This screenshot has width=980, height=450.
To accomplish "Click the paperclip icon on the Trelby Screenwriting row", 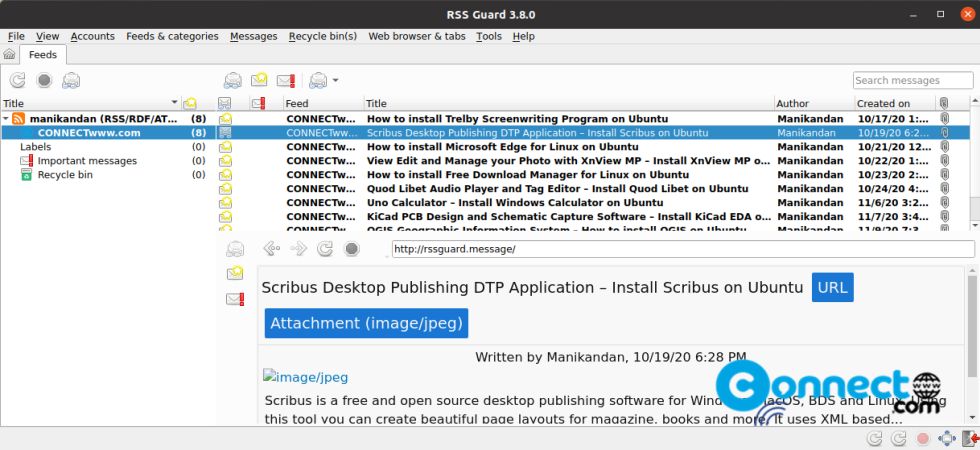I will tap(944, 119).
